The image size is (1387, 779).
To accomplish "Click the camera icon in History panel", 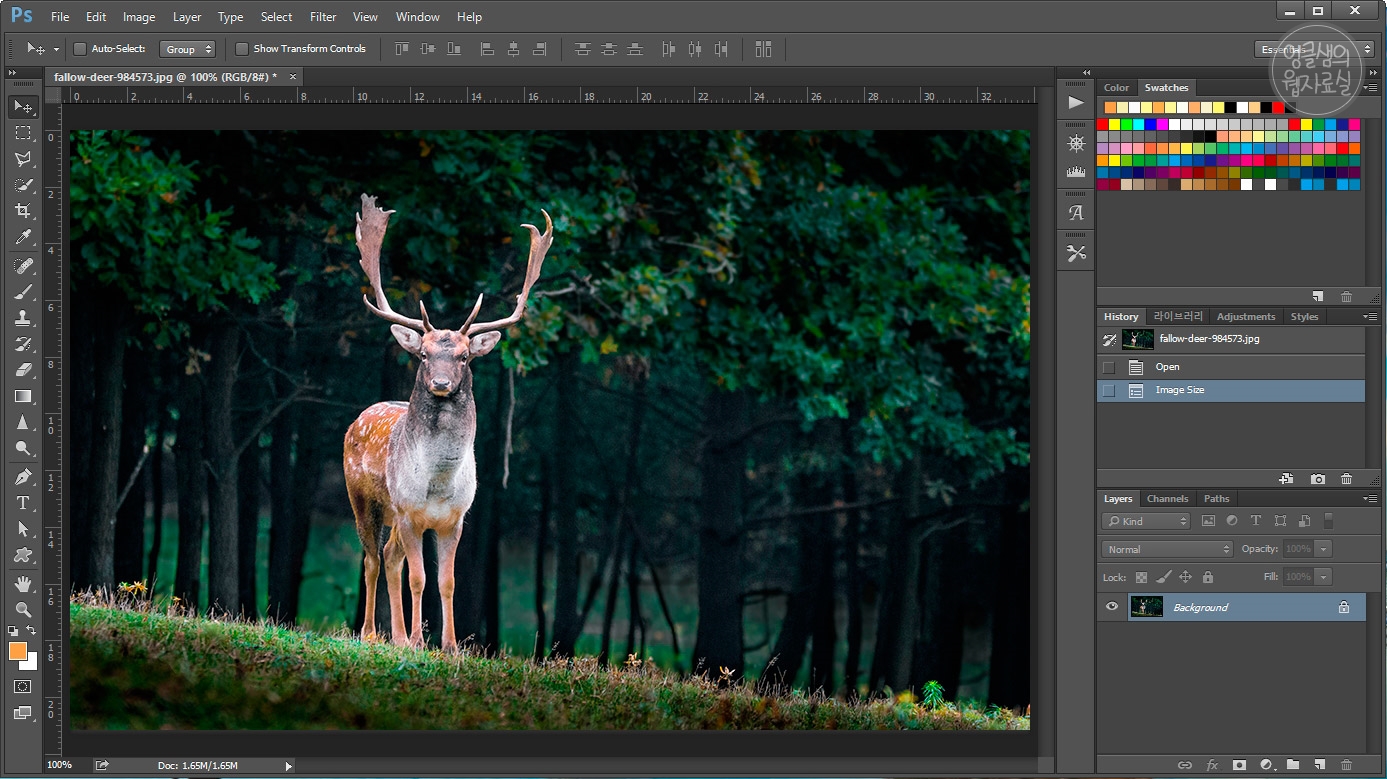I will pos(1318,479).
